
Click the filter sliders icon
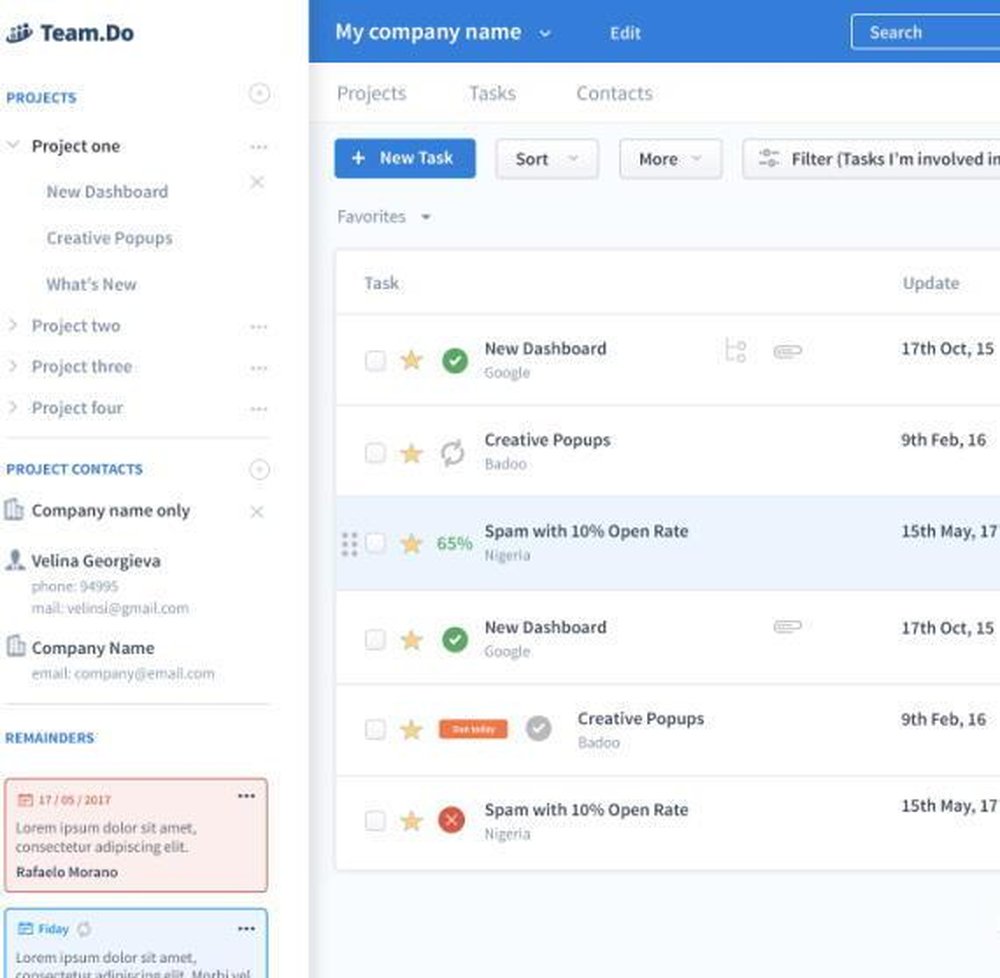click(768, 158)
